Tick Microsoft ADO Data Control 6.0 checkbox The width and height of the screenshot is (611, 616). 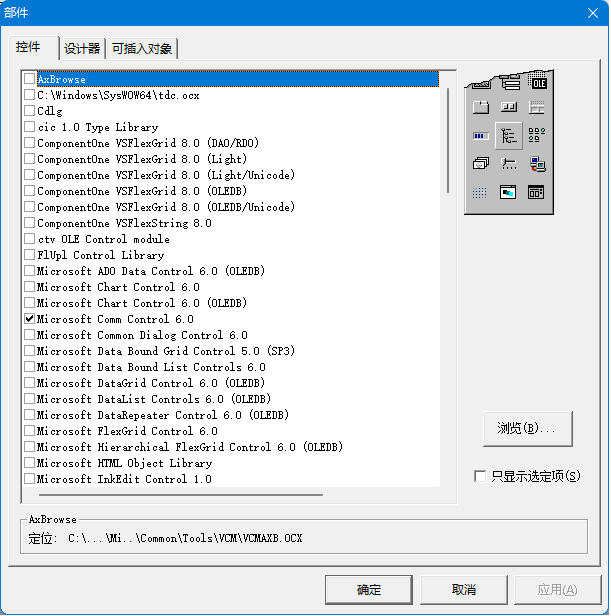[29, 271]
